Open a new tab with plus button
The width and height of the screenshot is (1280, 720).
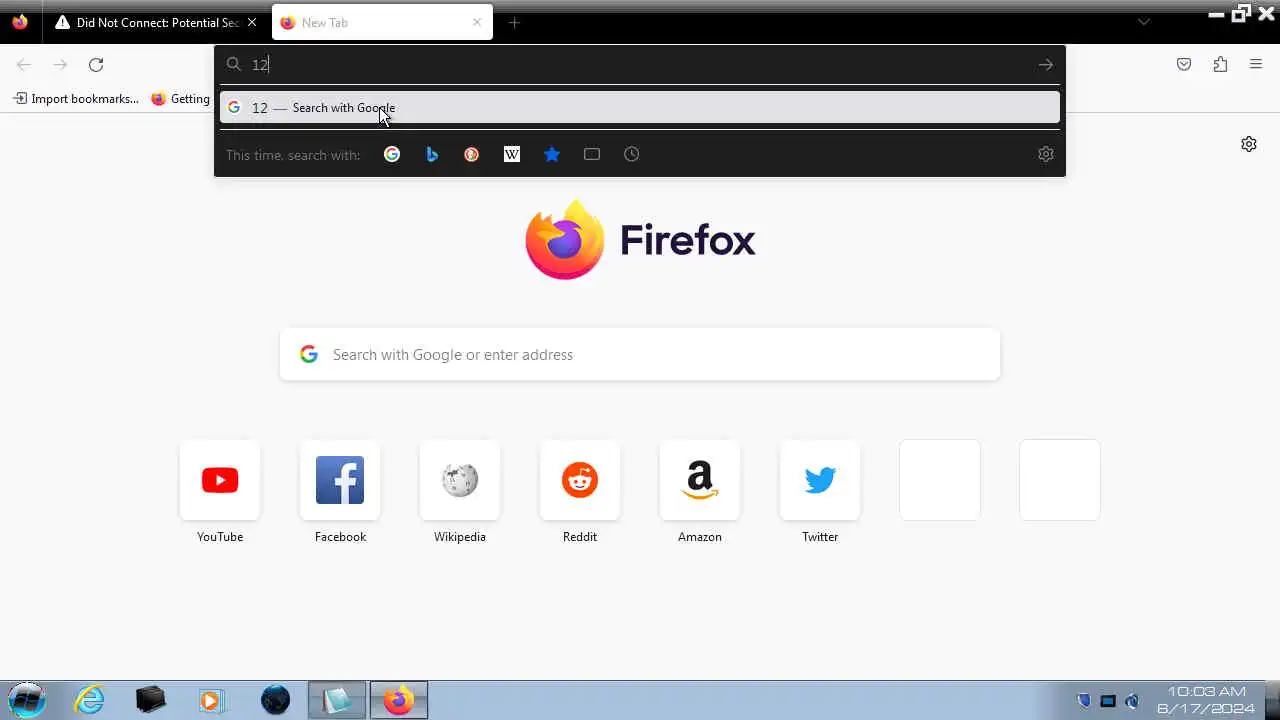tap(514, 22)
